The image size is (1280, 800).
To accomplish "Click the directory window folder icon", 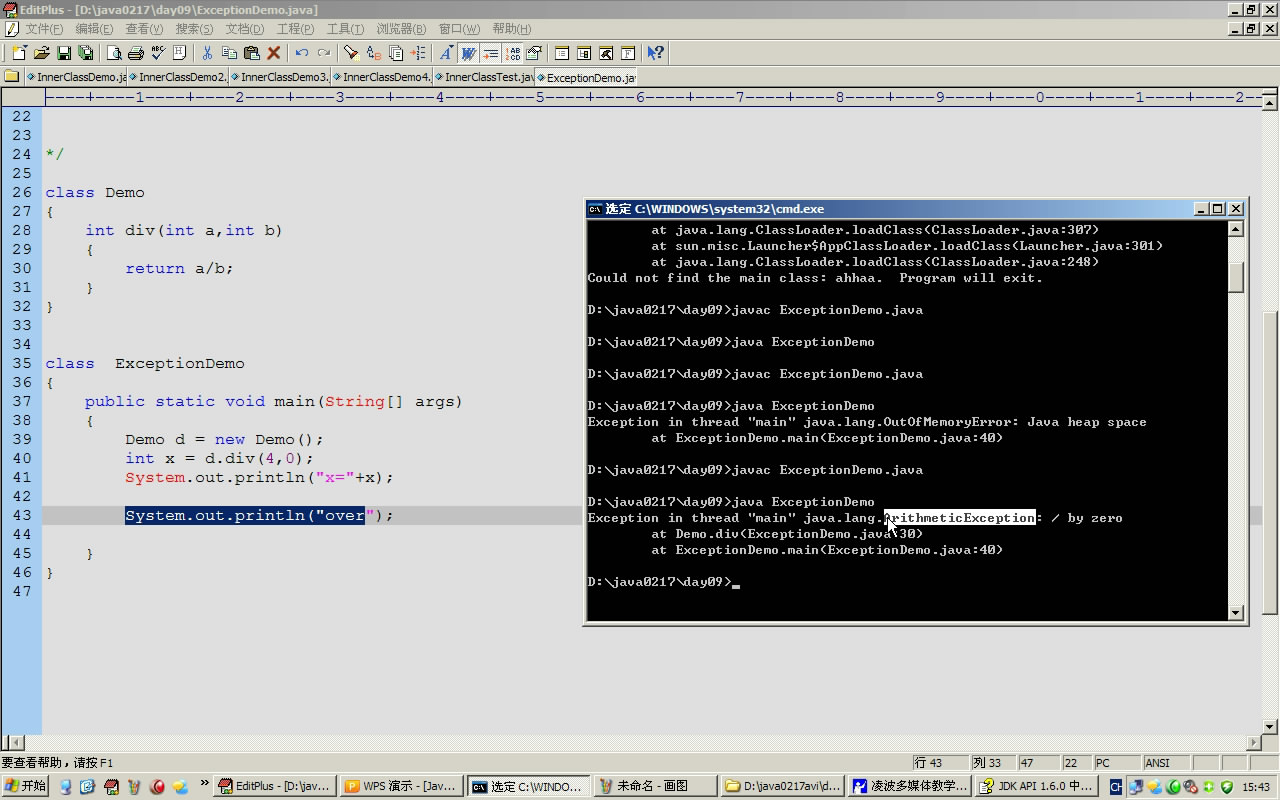I will click(12, 77).
